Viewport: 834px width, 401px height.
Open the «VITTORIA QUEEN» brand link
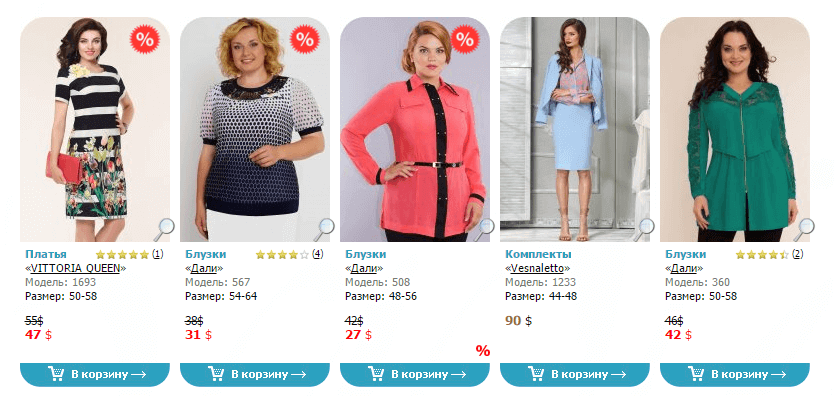pyautogui.click(x=76, y=268)
